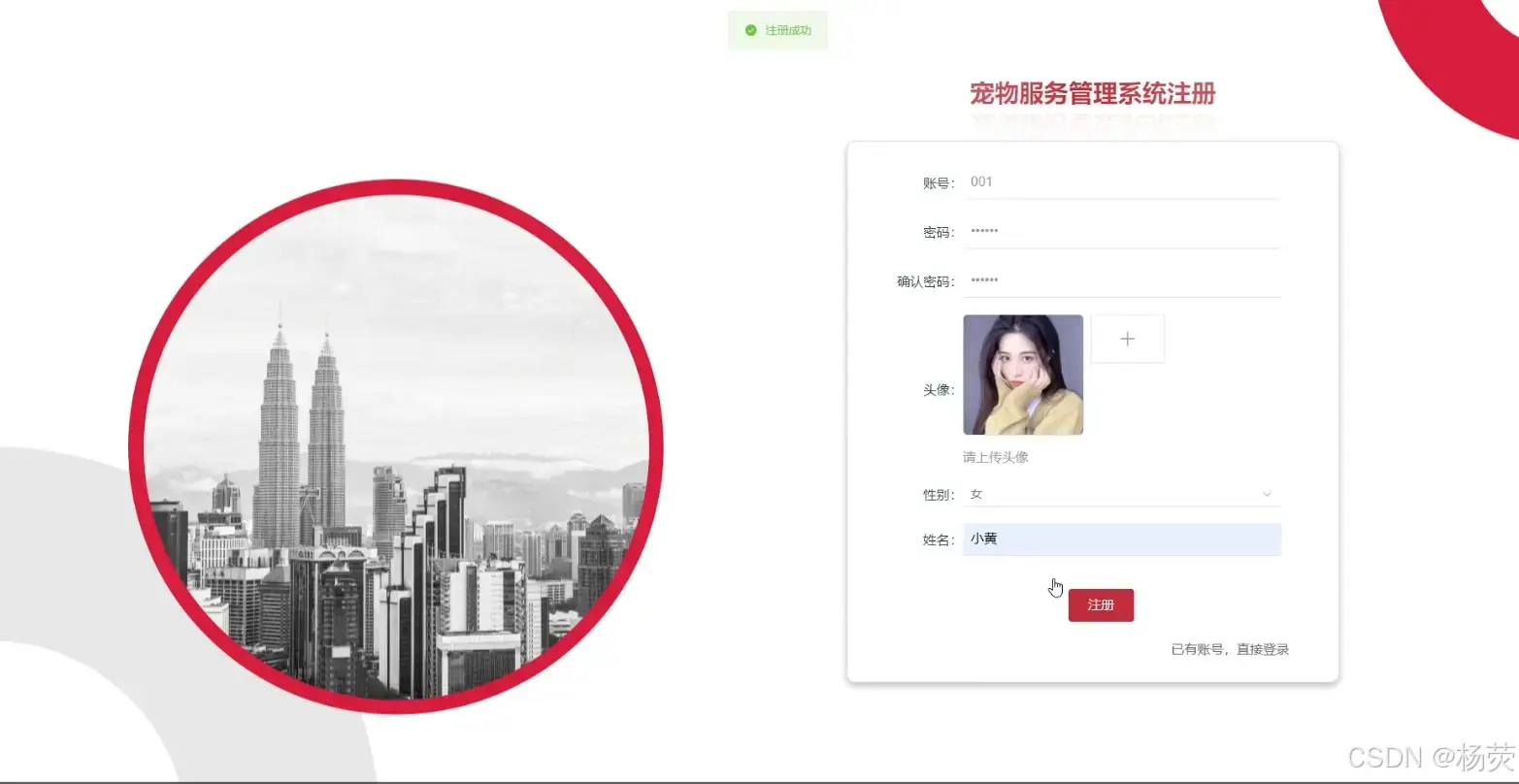Click the 注册成功 notification text
Viewport: 1519px width, 784px height.
click(788, 31)
